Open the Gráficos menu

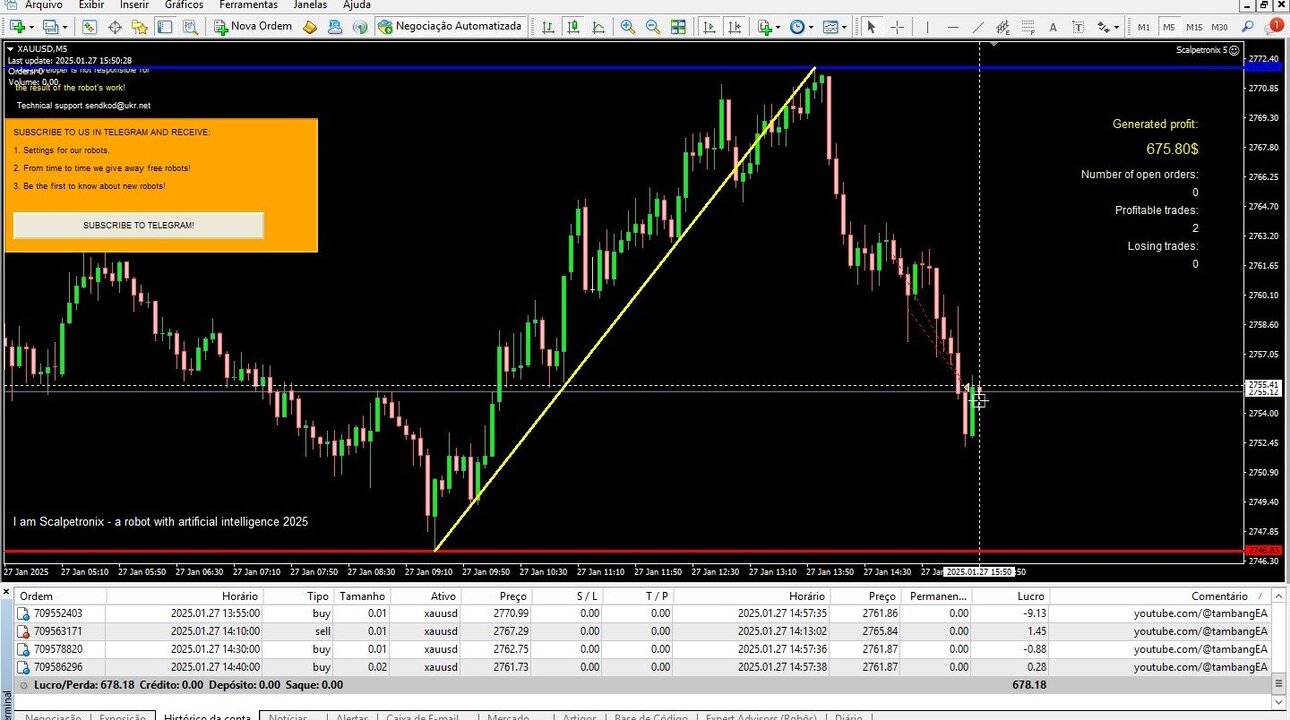184,5
